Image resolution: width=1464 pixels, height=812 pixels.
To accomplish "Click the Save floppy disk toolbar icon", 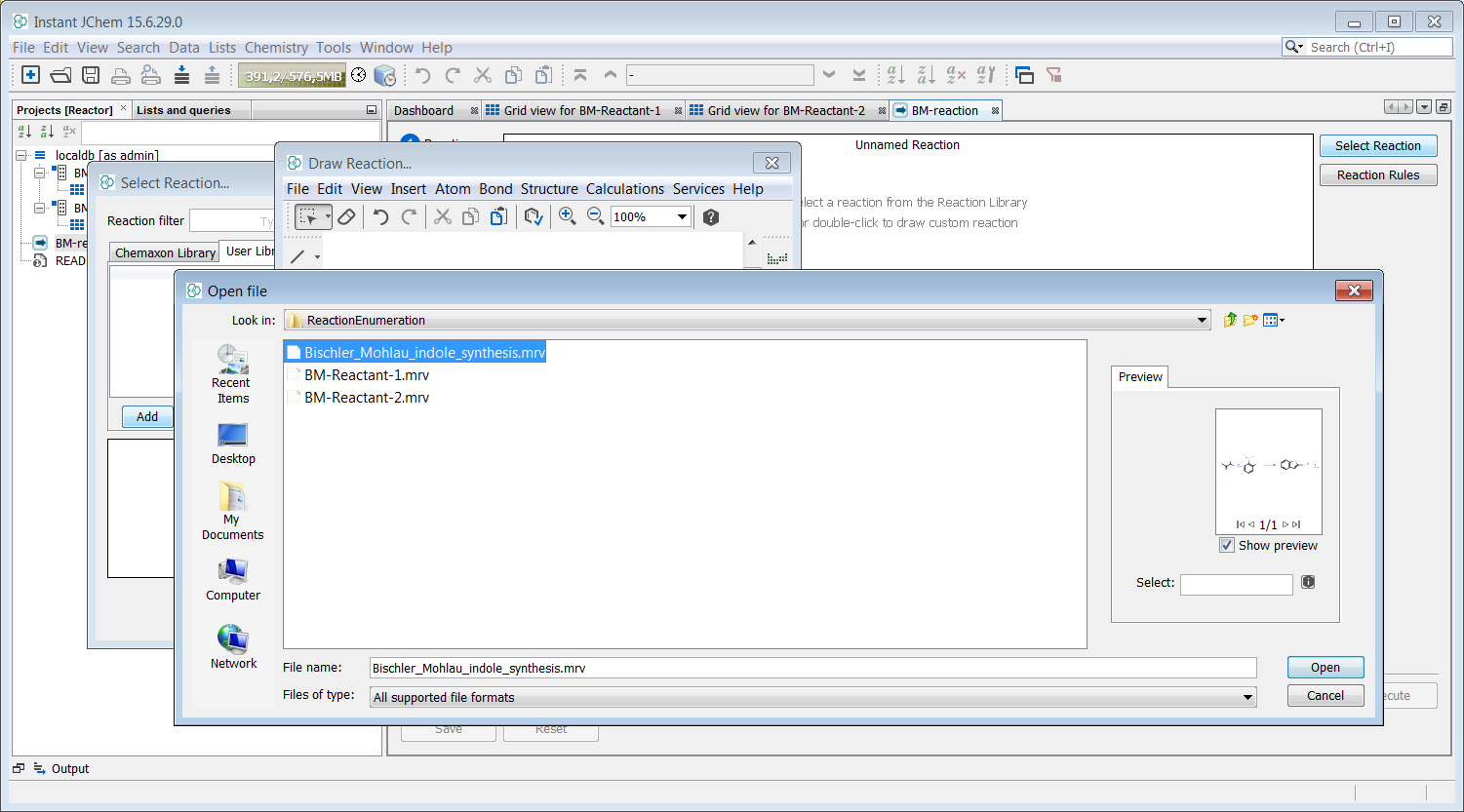I will [x=91, y=75].
